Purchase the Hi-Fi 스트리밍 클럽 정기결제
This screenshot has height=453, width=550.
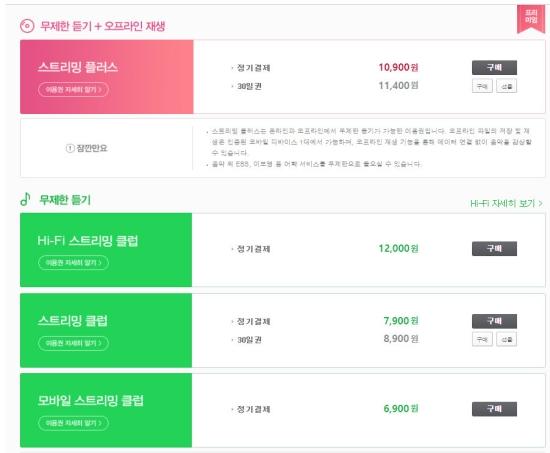[494, 249]
